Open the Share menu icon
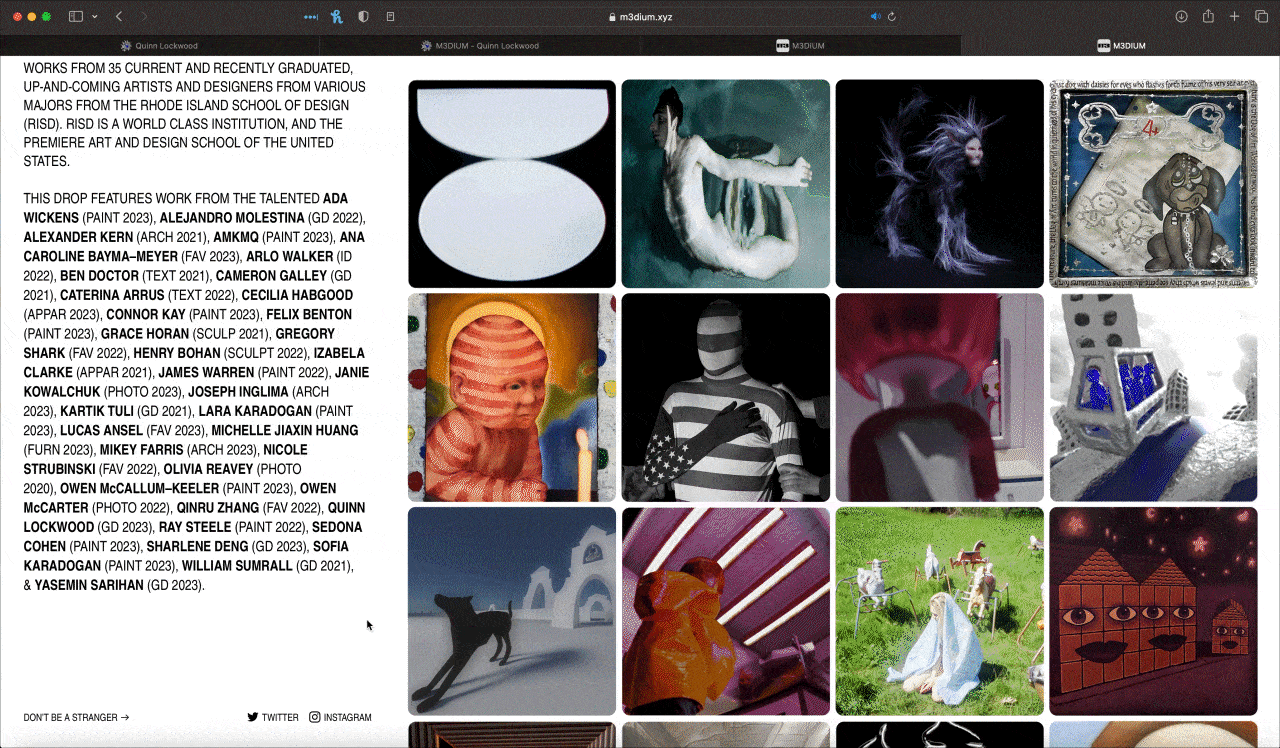 point(1208,17)
